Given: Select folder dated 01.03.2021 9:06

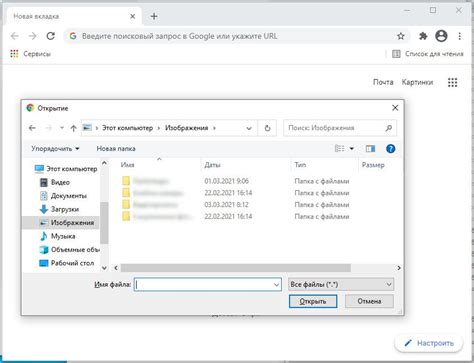Looking at the screenshot, I should coord(235,181).
